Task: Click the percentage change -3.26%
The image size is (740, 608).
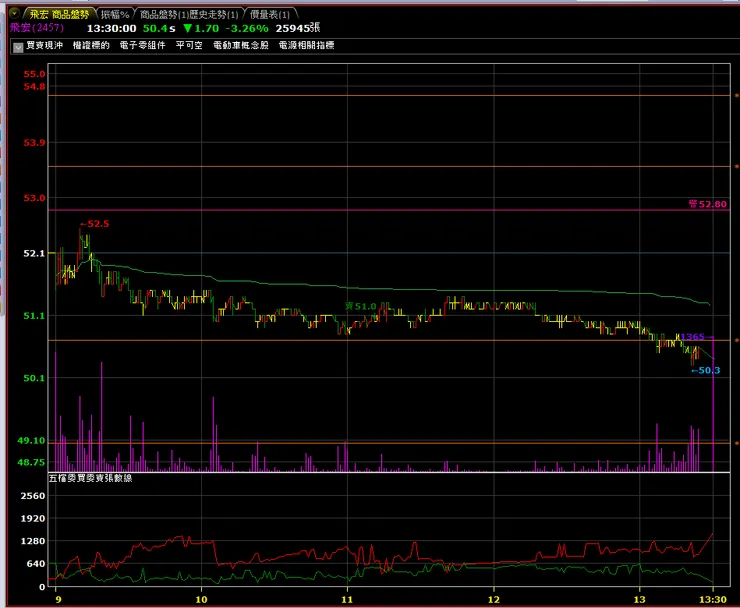Action: point(247,28)
